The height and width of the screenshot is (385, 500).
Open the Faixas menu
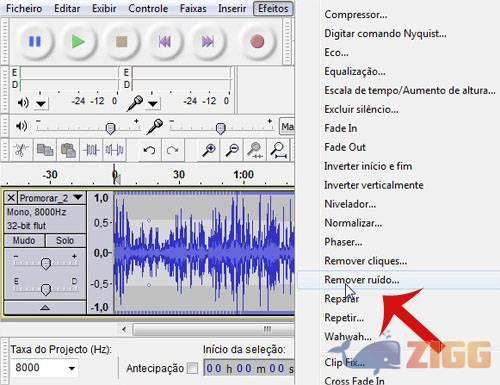coord(193,8)
